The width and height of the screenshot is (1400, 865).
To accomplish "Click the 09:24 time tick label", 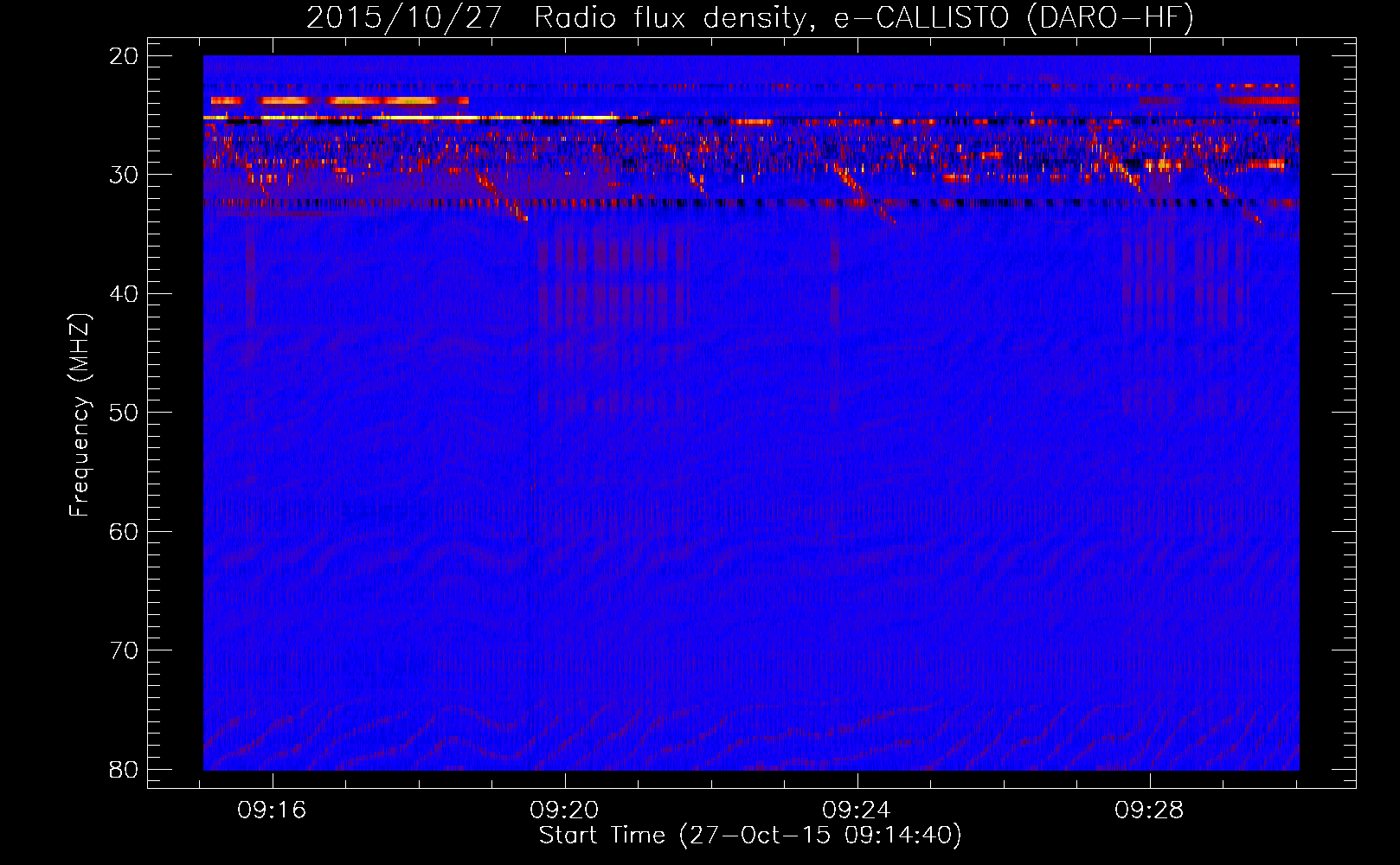I will [857, 810].
